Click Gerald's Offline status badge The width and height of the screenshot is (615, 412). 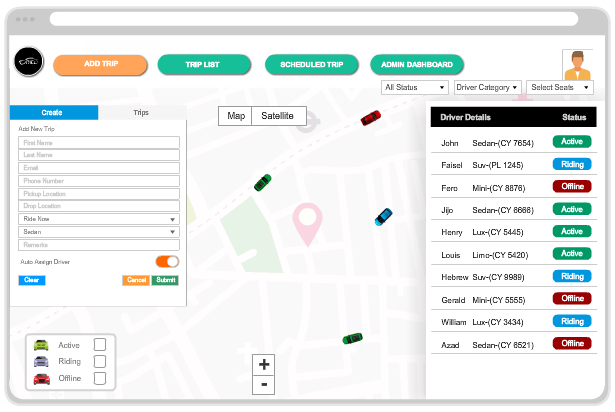572,299
